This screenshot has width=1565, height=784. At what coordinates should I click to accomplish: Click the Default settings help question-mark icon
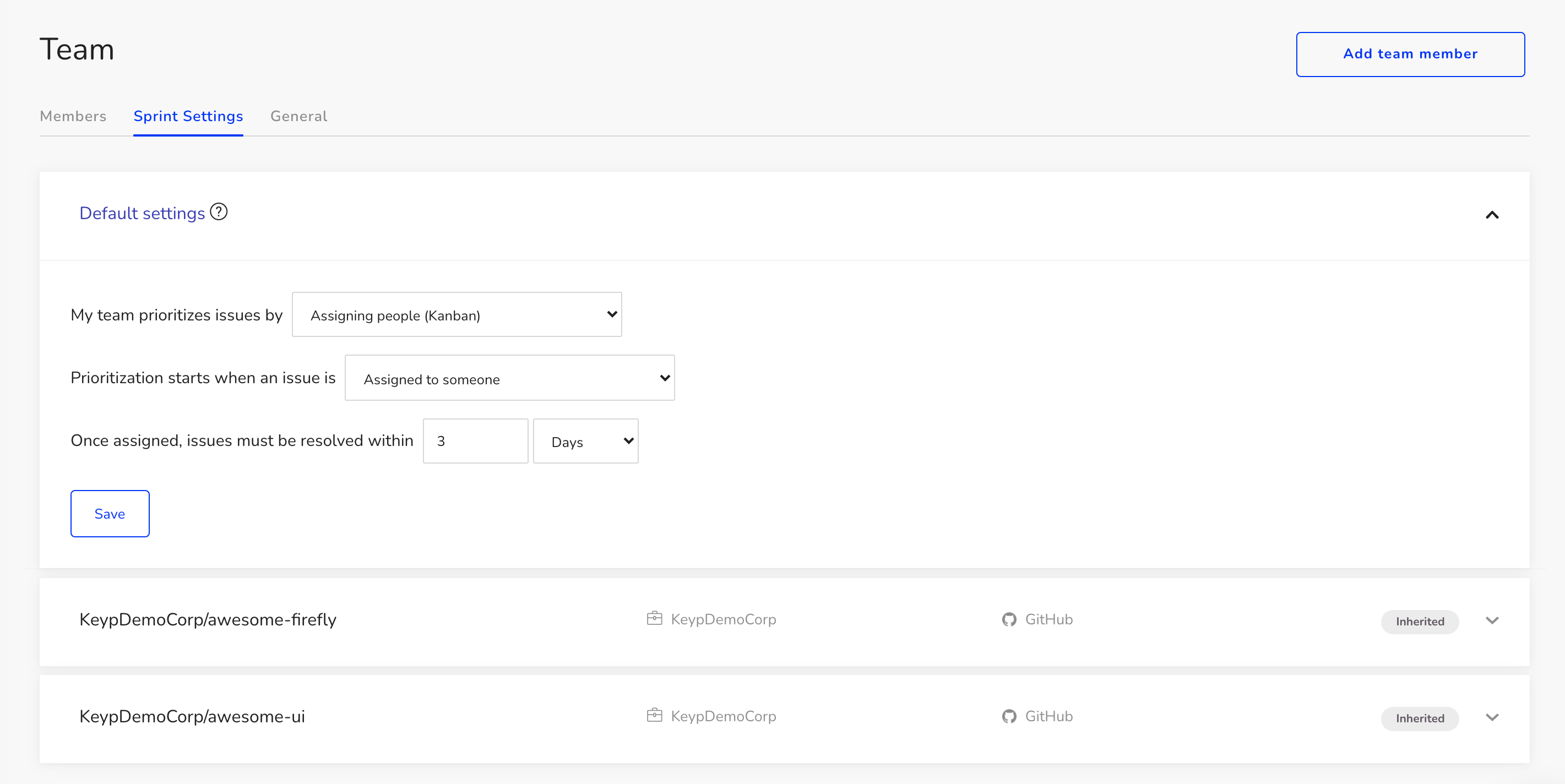point(219,212)
